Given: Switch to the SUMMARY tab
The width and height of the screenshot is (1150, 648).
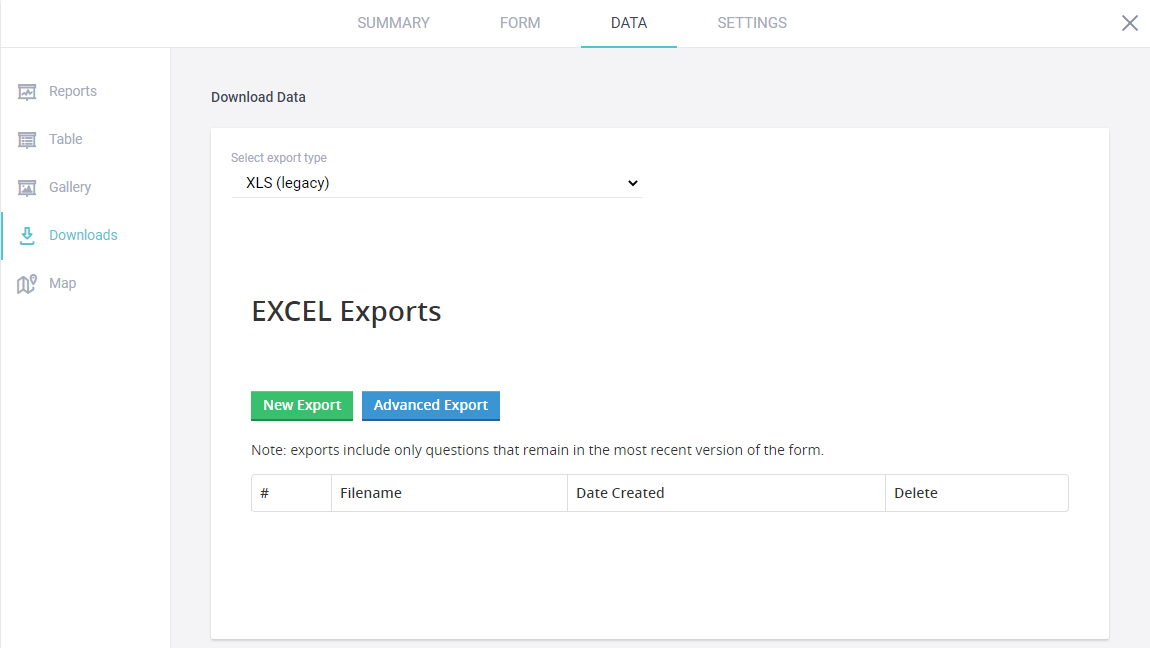Looking at the screenshot, I should click(x=393, y=23).
